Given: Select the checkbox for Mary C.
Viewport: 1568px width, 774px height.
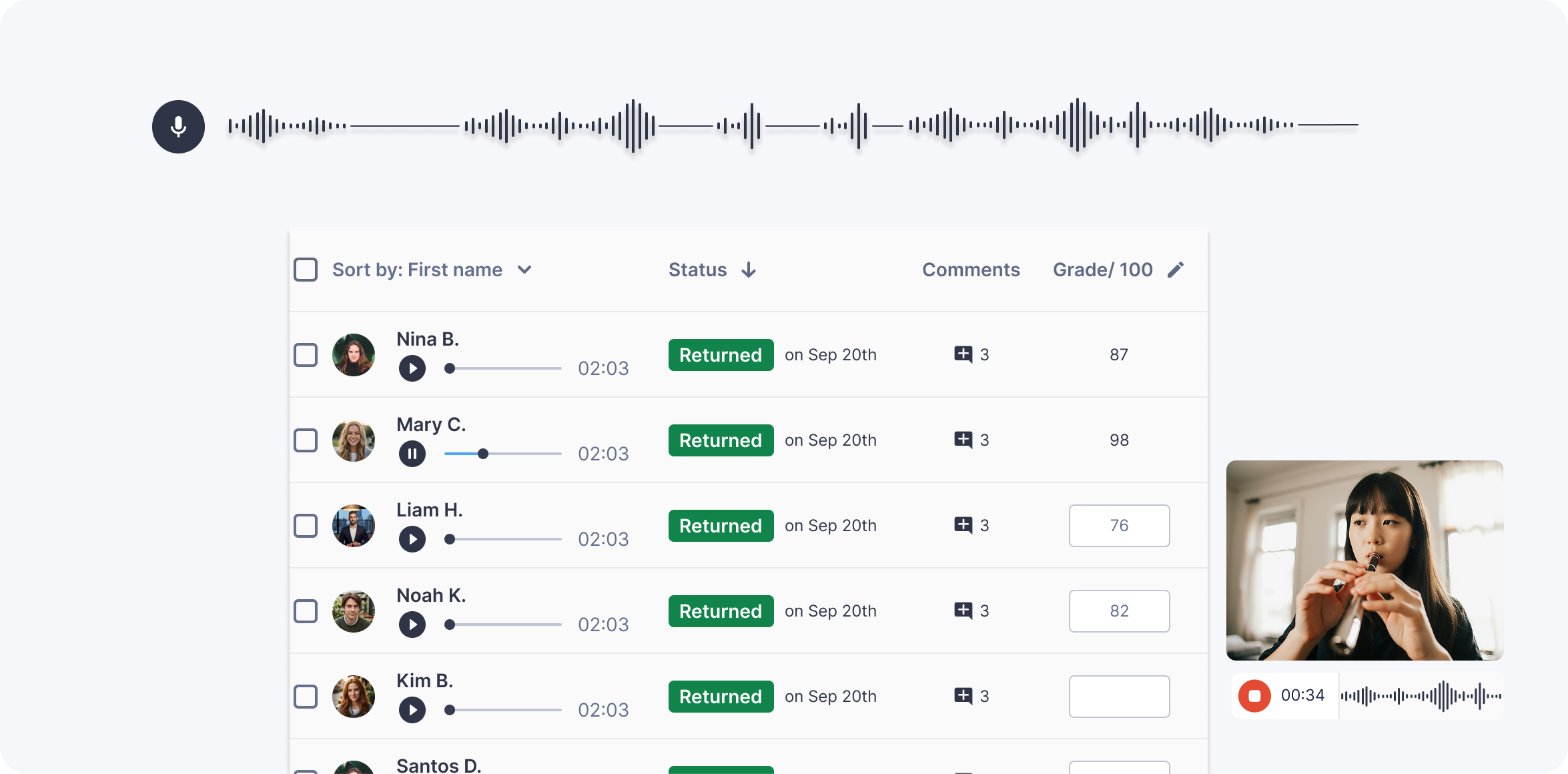Looking at the screenshot, I should click(x=306, y=440).
